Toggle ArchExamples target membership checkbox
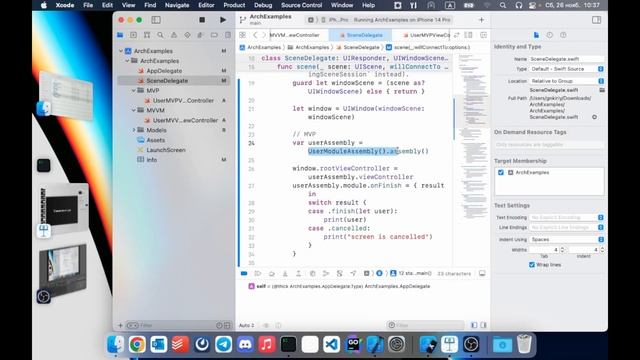This screenshot has width=640, height=360. click(501, 173)
